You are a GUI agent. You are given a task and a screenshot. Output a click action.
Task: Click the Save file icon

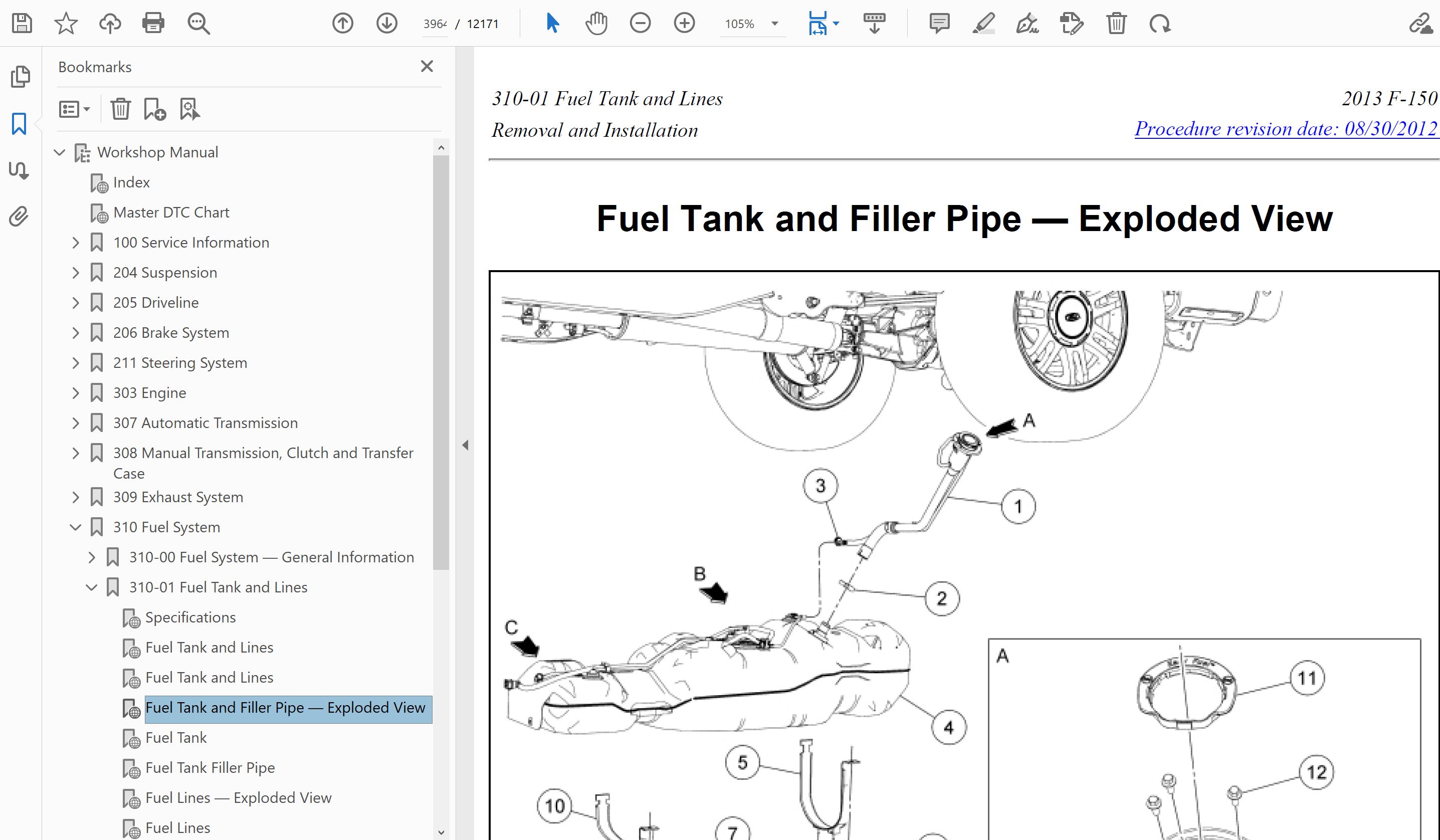(x=22, y=24)
